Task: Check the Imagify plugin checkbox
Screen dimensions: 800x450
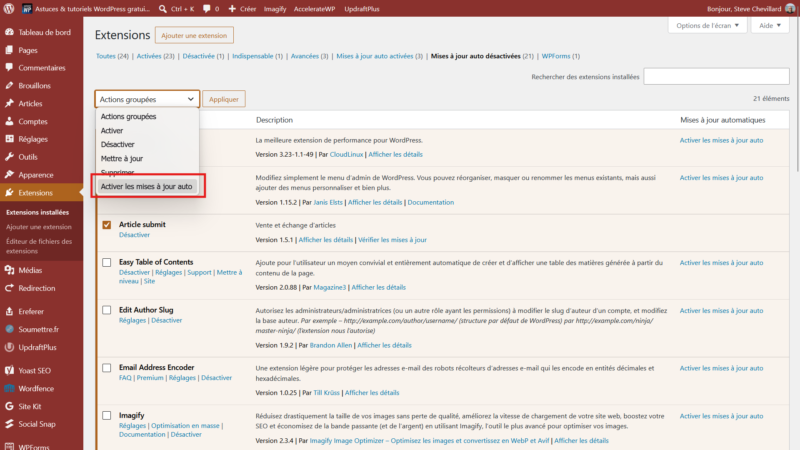Action: point(107,415)
